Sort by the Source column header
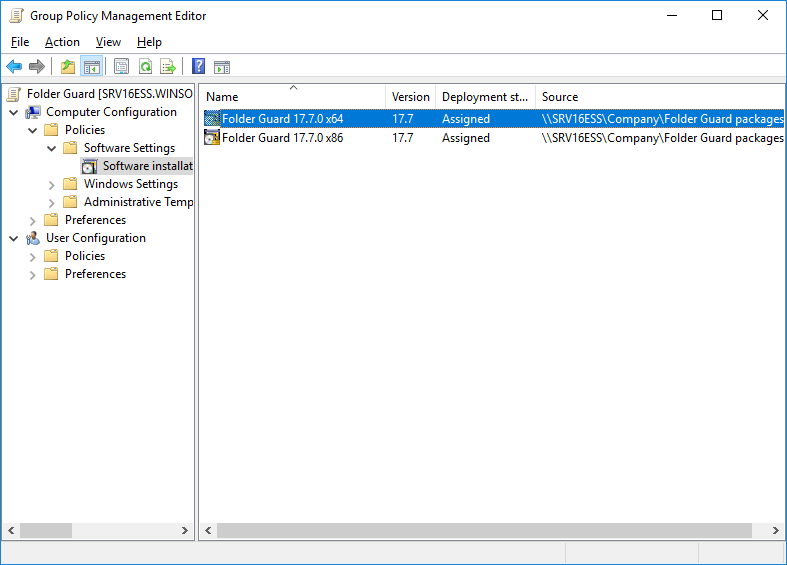 660,96
